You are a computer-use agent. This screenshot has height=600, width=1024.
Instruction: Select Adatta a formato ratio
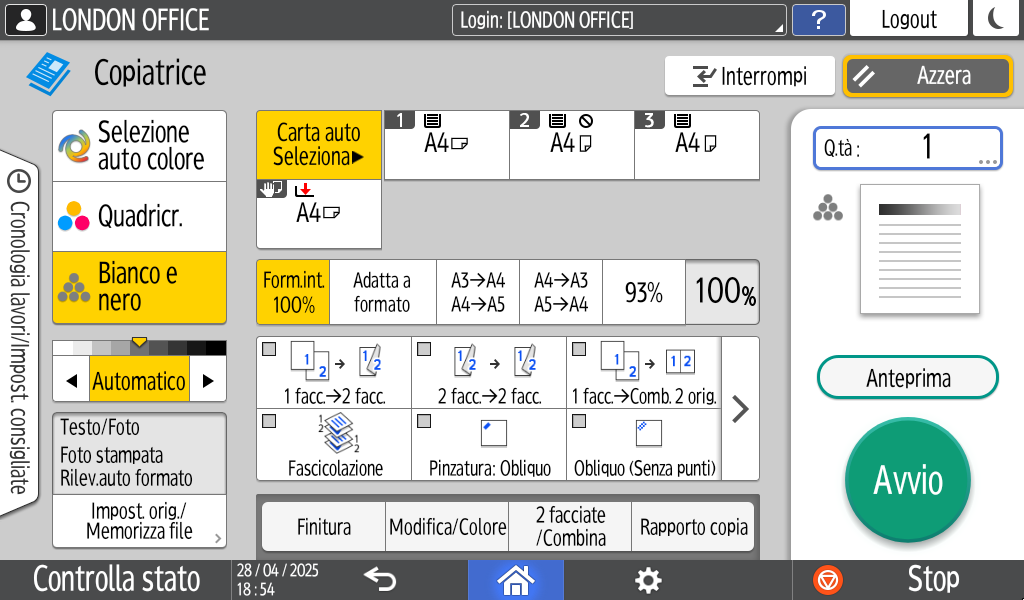[383, 292]
